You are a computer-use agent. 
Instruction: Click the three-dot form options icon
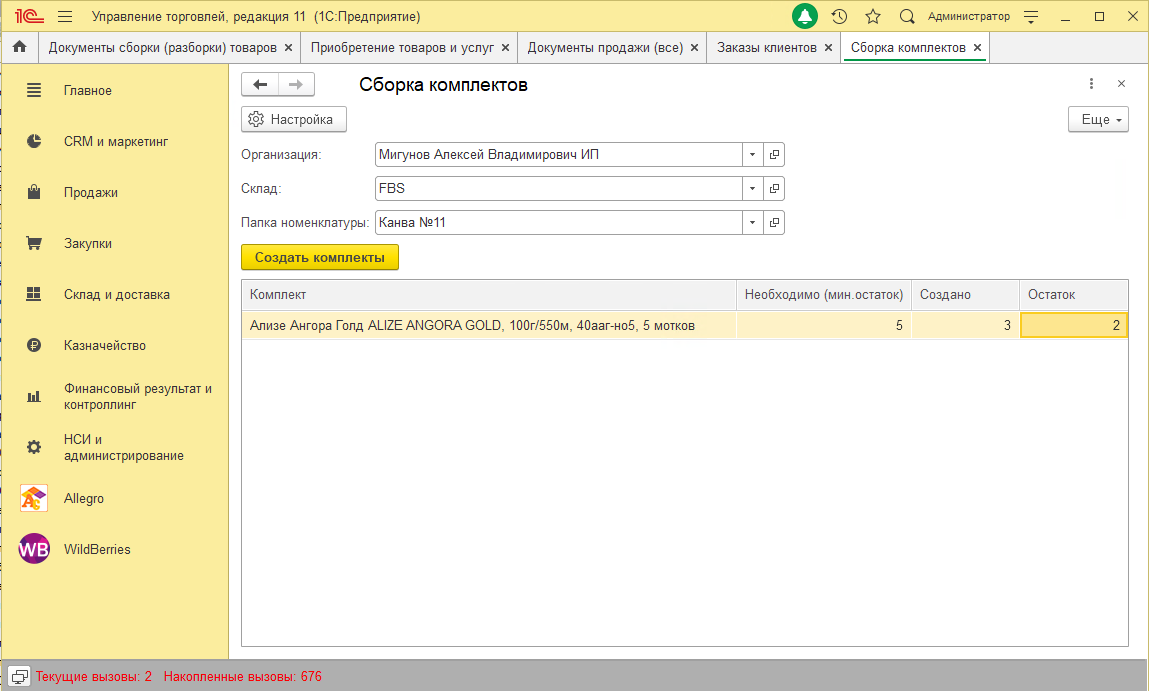point(1091,84)
